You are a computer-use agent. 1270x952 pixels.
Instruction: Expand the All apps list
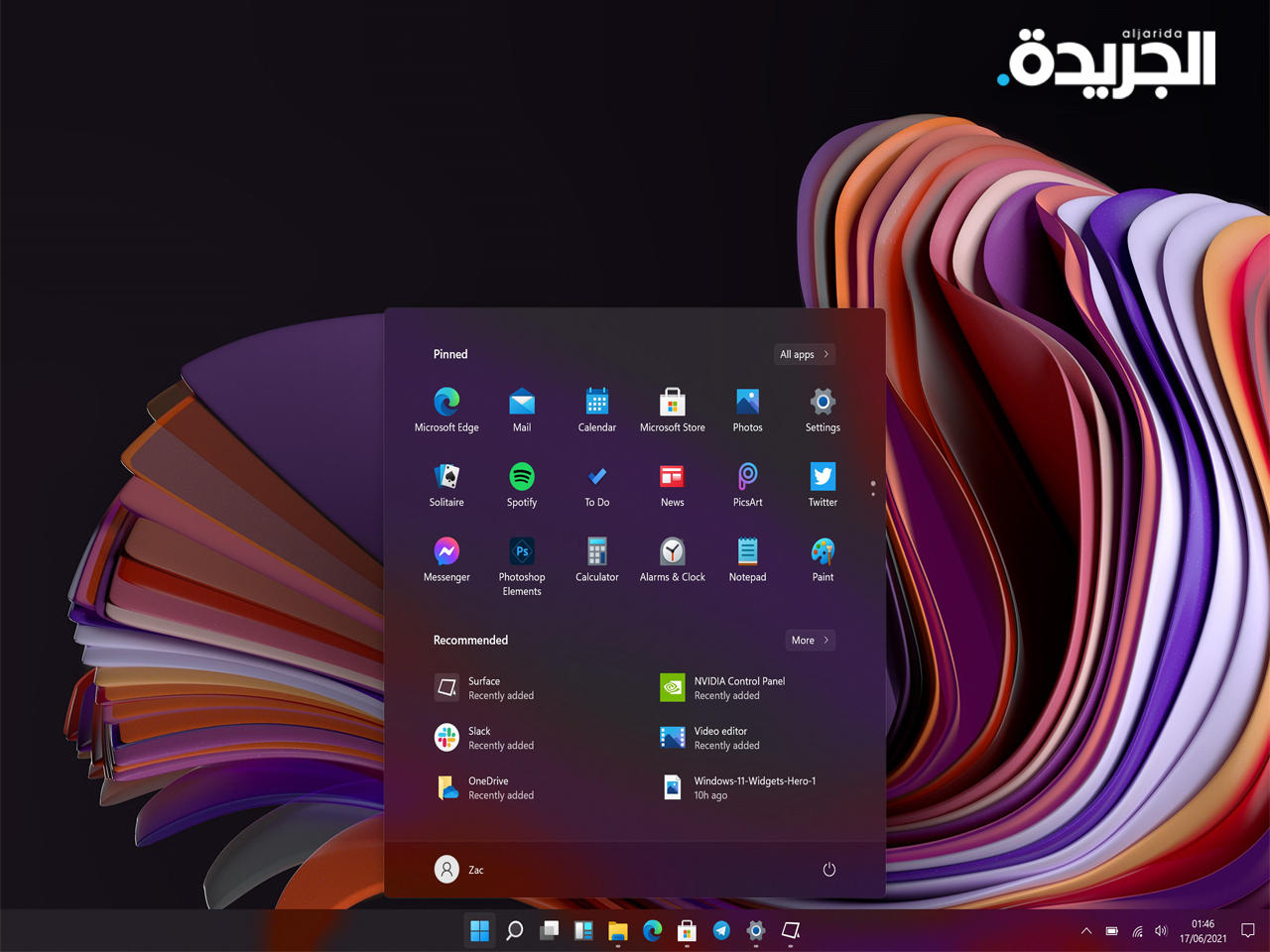[x=804, y=354]
